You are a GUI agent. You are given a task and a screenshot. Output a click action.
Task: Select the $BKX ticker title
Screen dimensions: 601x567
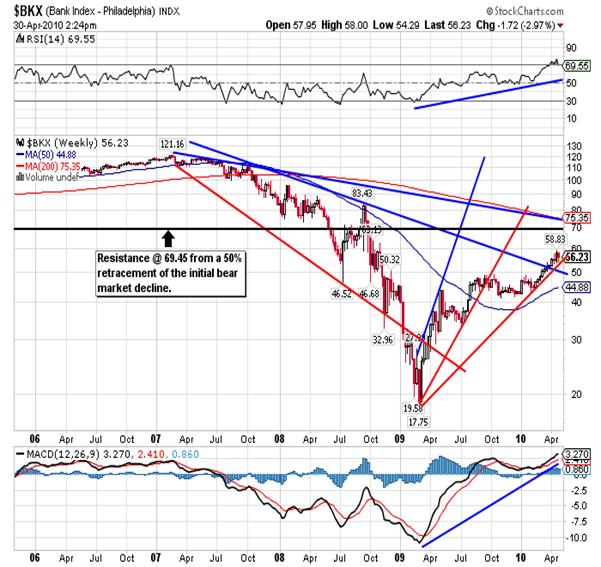tap(28, 11)
